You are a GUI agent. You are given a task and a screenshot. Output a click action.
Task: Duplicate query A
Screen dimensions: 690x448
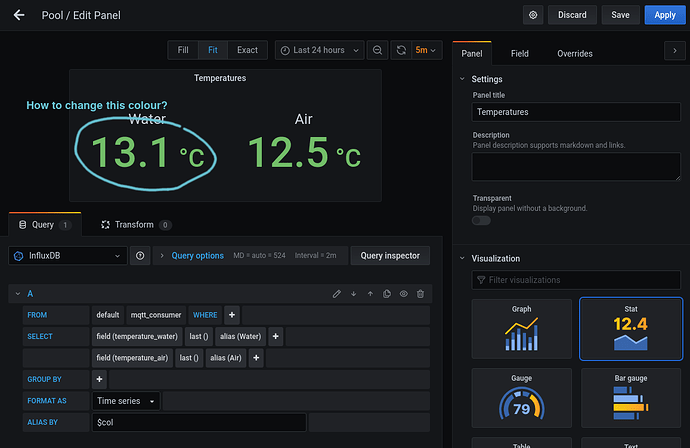click(x=387, y=294)
